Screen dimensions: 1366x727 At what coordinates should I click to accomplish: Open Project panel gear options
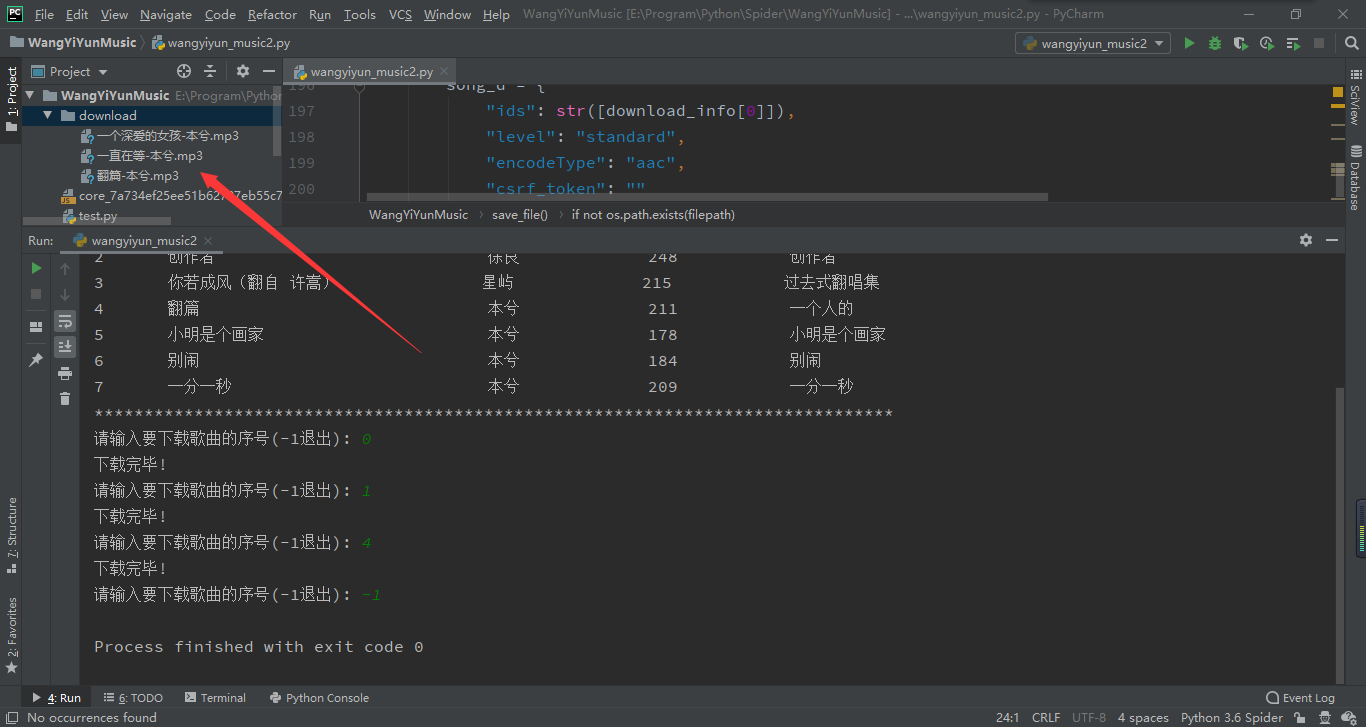point(243,71)
